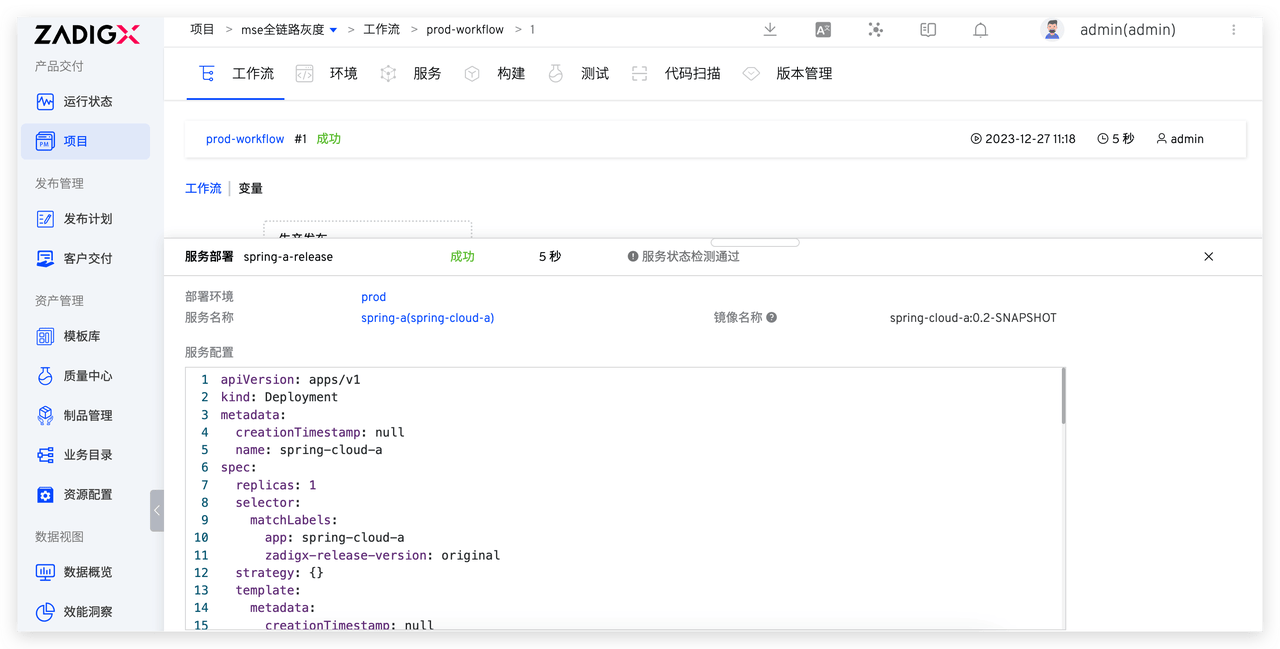Open the prod environment link
Viewport: 1280px width, 649px height.
(373, 296)
